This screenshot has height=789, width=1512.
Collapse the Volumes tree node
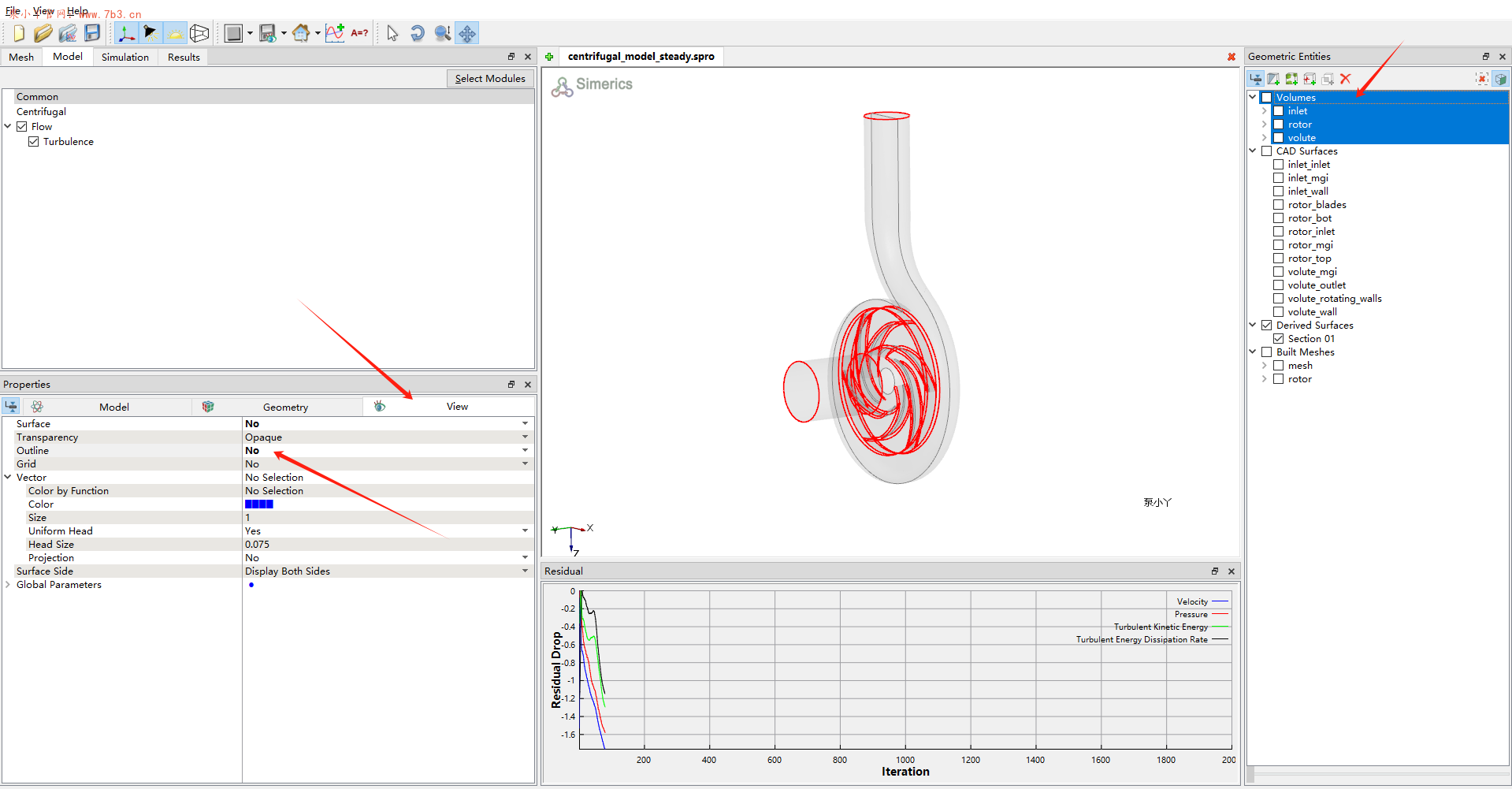pos(1253,98)
